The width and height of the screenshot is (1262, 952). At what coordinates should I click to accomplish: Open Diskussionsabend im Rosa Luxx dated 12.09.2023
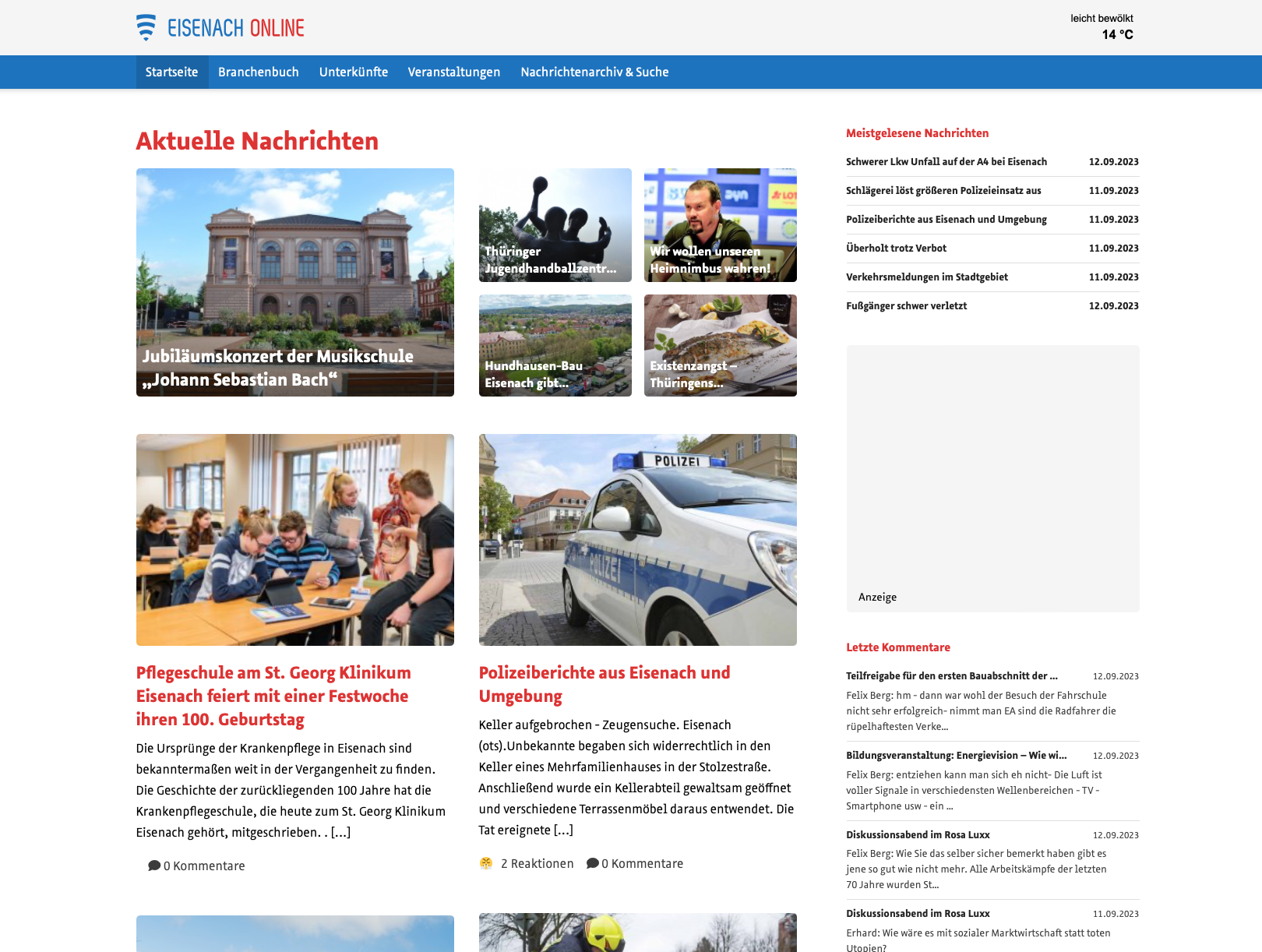(918, 834)
